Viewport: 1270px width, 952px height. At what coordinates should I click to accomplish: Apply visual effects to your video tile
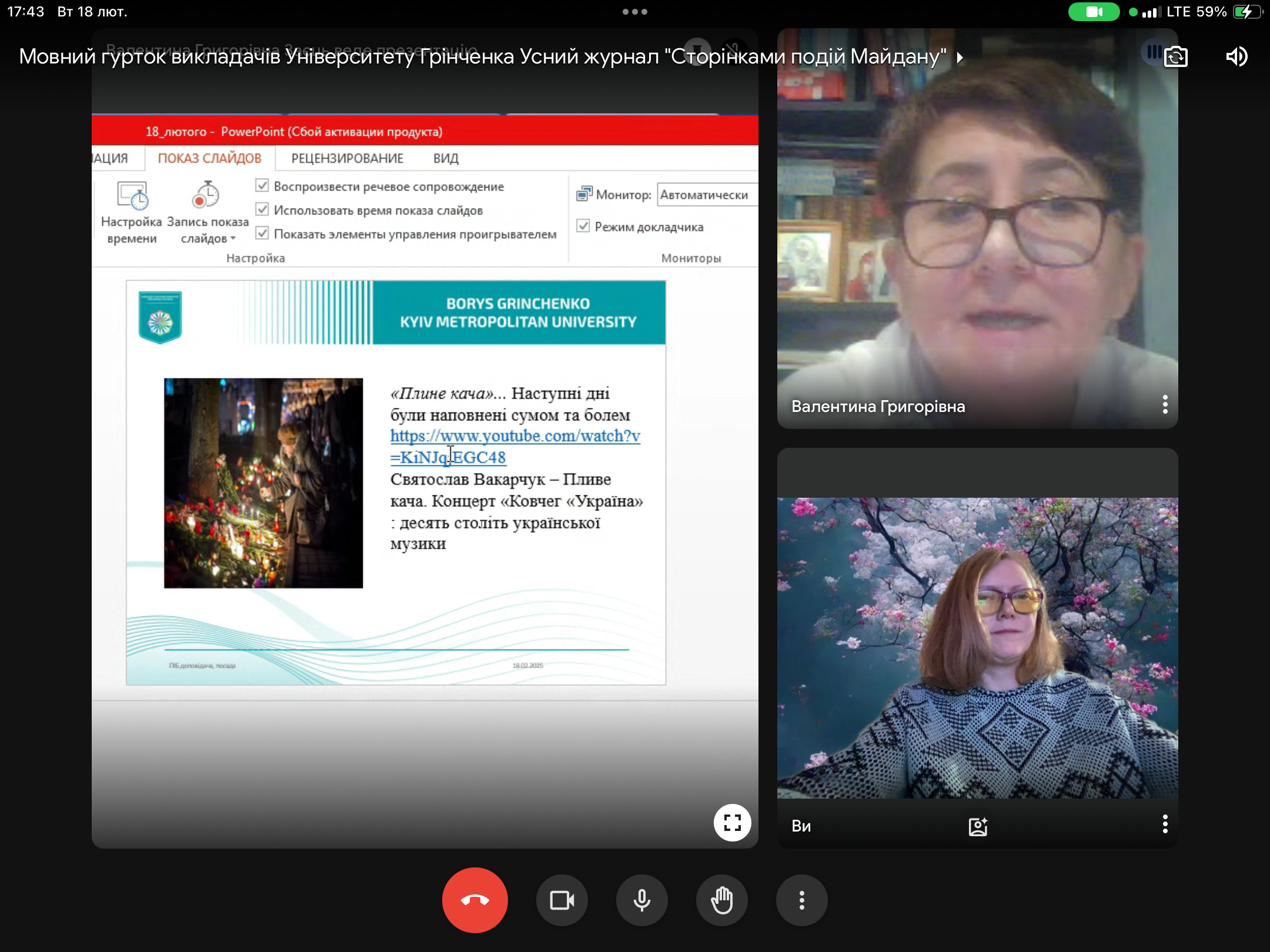click(978, 826)
